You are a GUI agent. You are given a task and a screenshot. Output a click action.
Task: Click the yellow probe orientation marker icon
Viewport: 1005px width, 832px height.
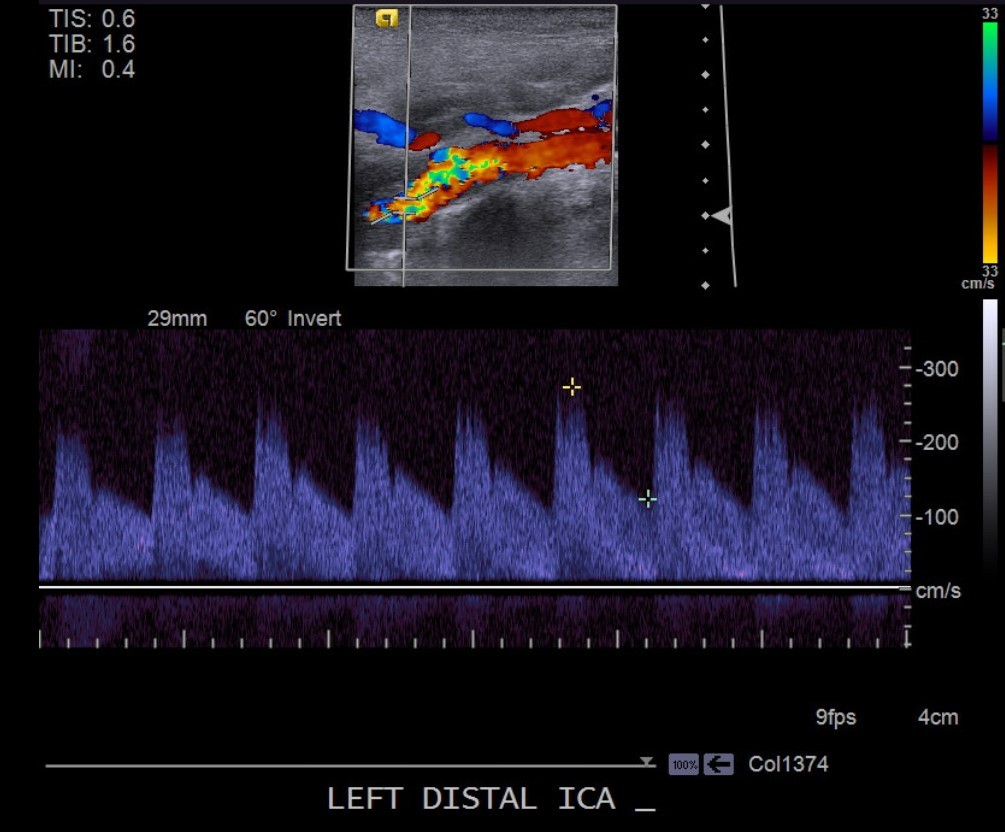[386, 18]
